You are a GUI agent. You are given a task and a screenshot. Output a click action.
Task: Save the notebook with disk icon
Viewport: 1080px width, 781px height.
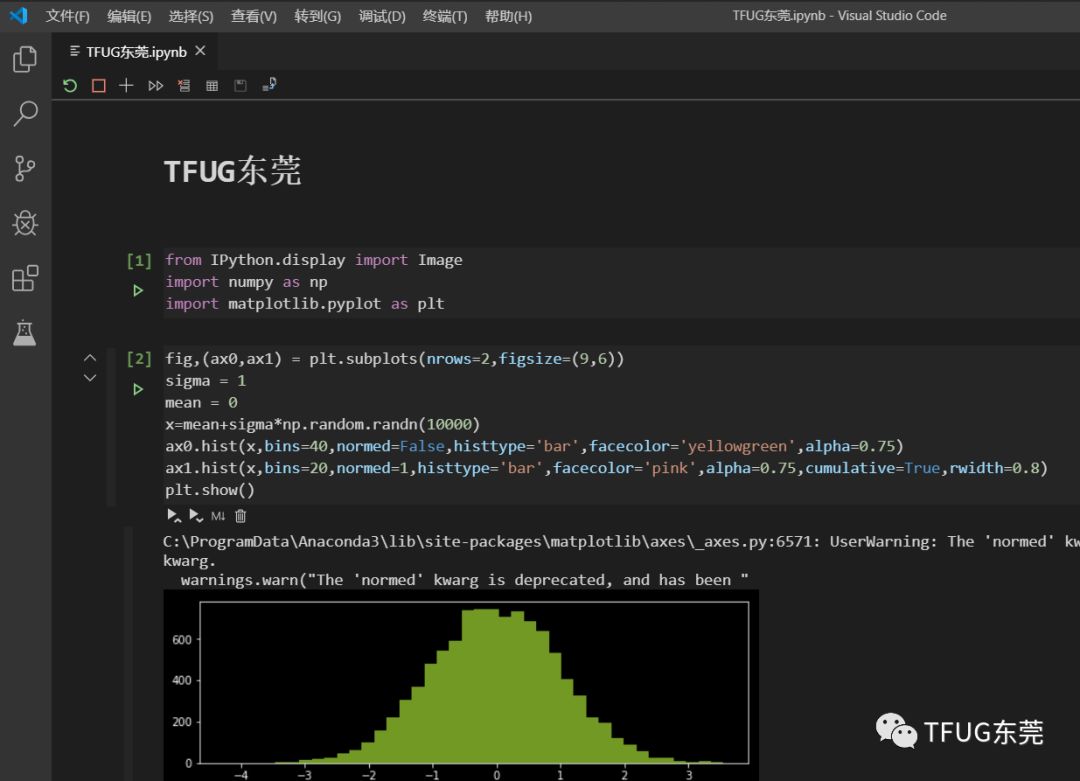click(x=240, y=85)
